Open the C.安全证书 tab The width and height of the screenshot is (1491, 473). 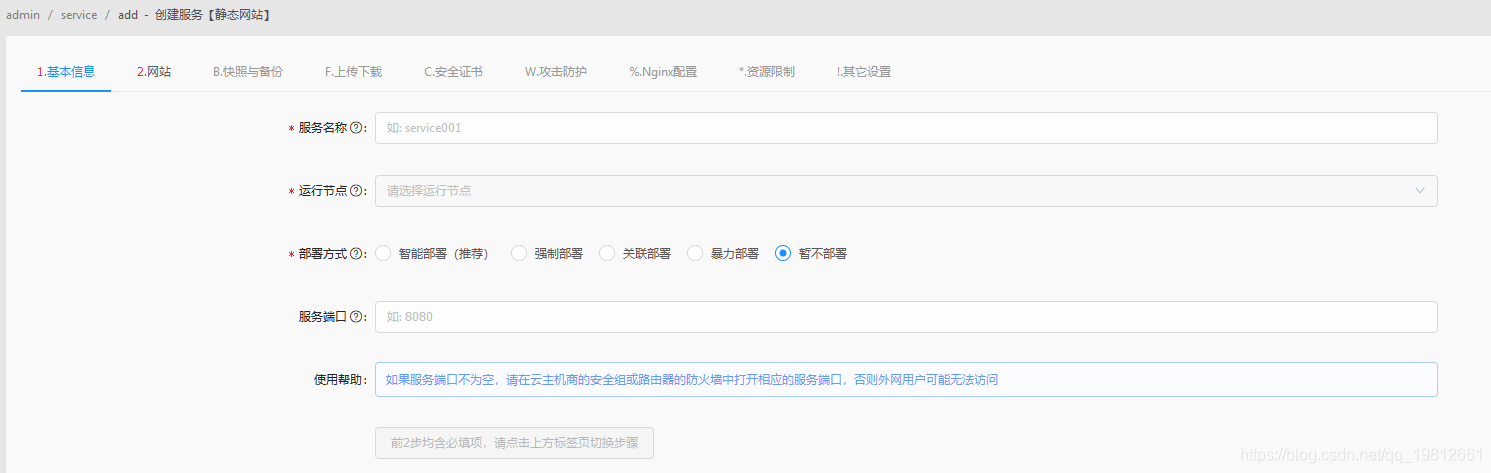pos(453,72)
